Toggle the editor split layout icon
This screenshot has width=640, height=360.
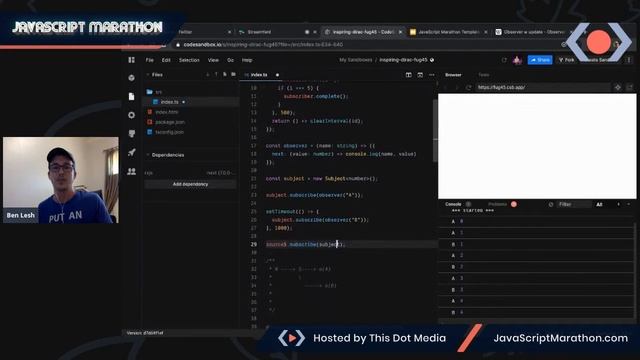pos(409,75)
